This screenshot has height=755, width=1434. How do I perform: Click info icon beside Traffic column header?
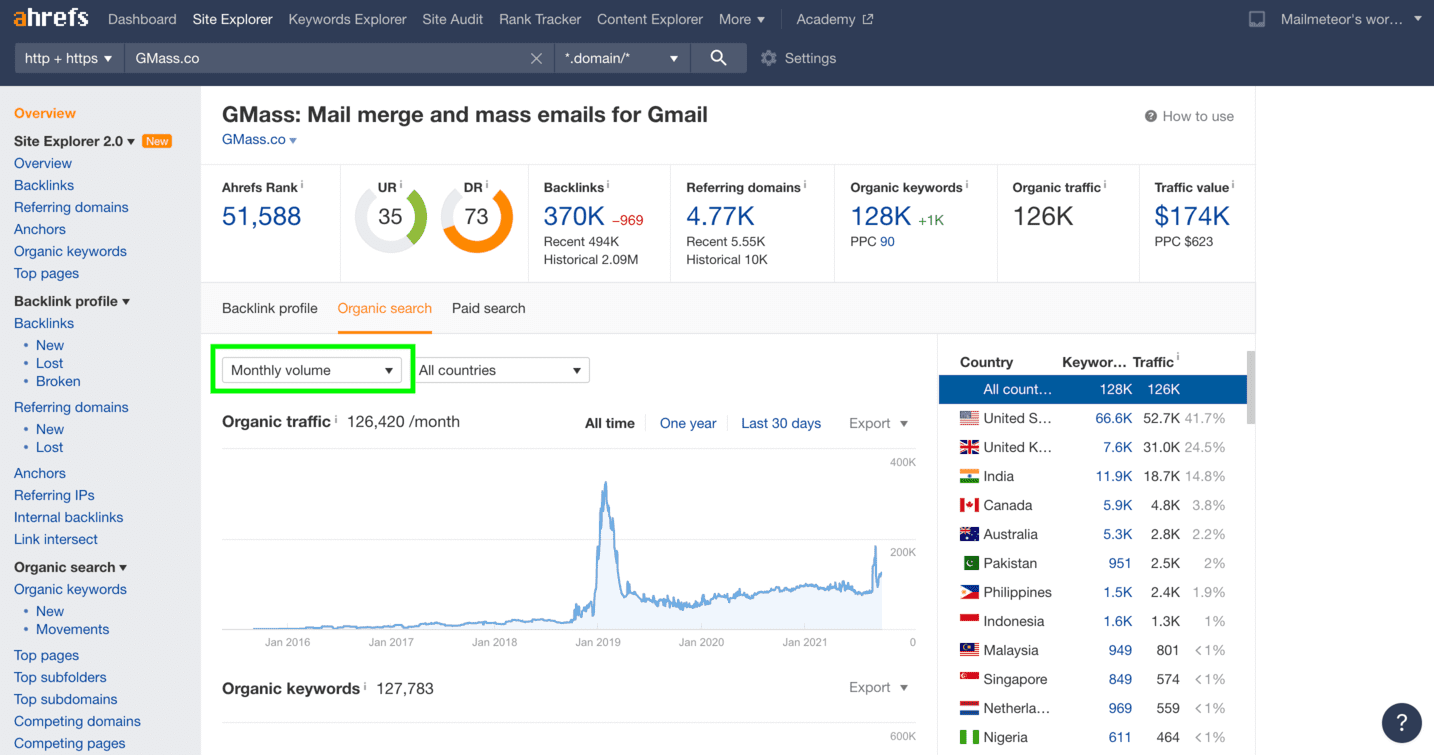(1178, 358)
